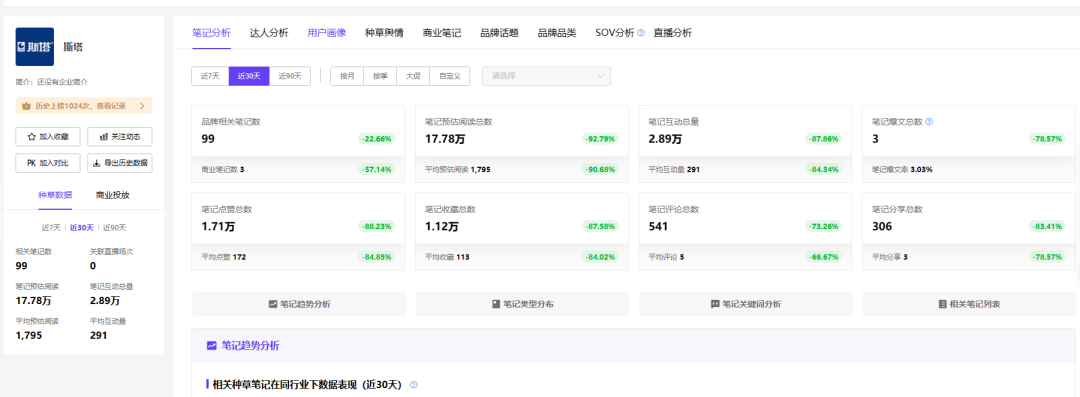The image size is (1080, 397).
Task: Select 近30天 in the sidebar range
Action: 82,227
